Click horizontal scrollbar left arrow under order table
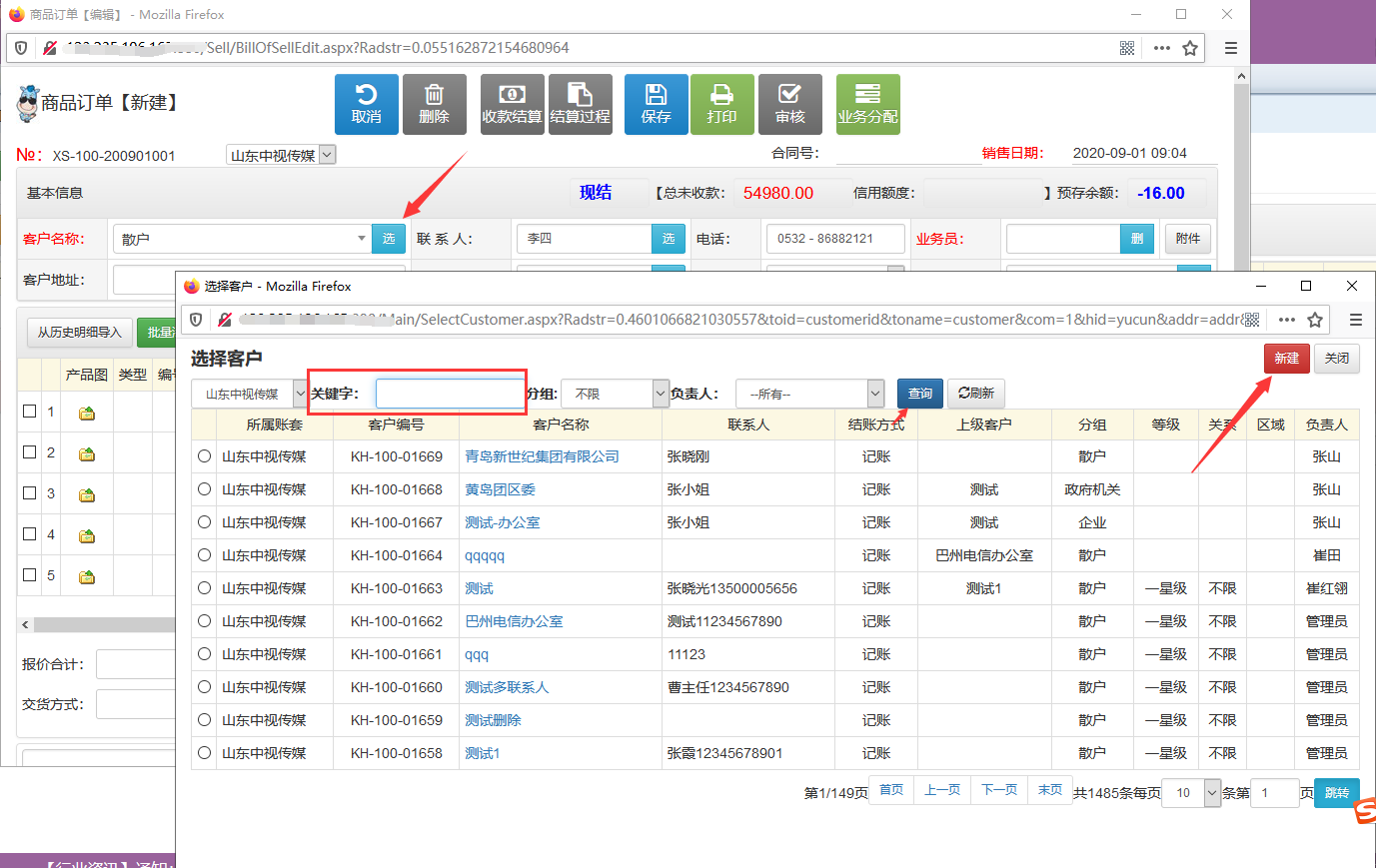This screenshot has width=1376, height=868. point(25,624)
